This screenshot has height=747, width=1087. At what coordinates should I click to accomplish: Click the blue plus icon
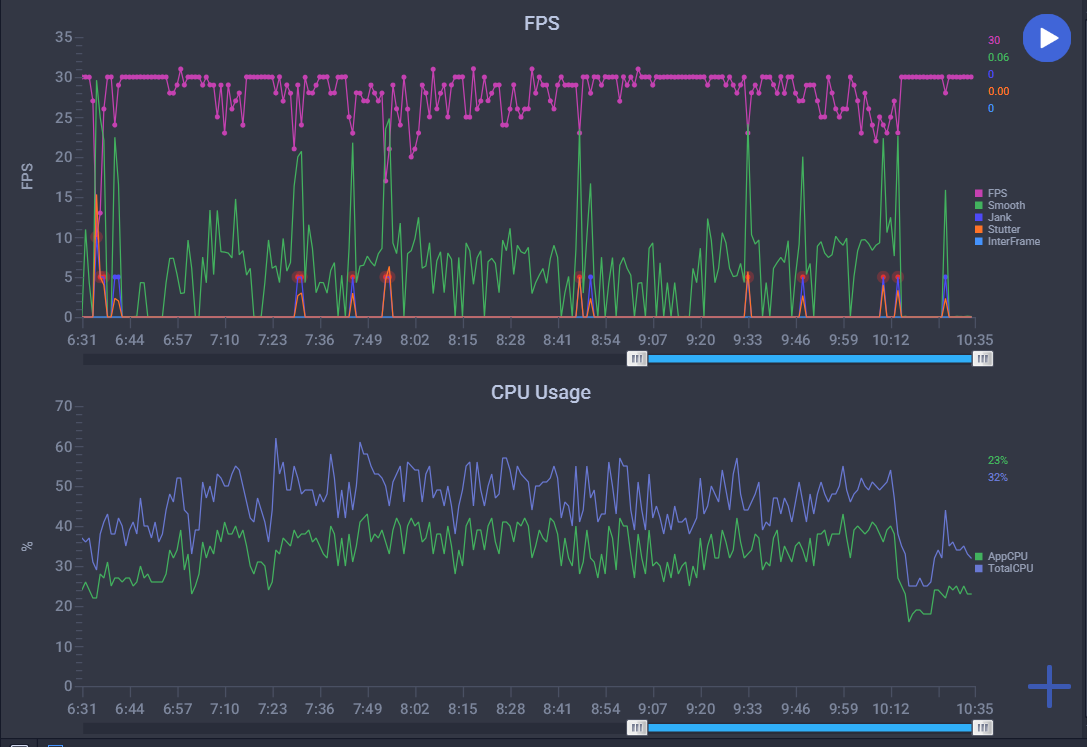(1049, 686)
